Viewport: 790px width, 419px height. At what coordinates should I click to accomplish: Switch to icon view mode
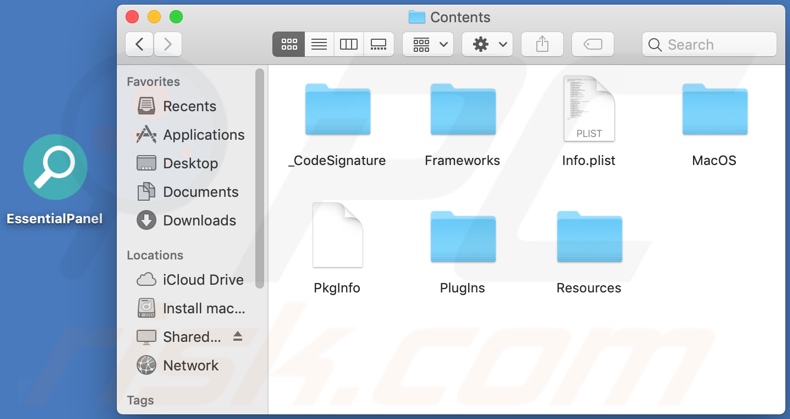(289, 44)
